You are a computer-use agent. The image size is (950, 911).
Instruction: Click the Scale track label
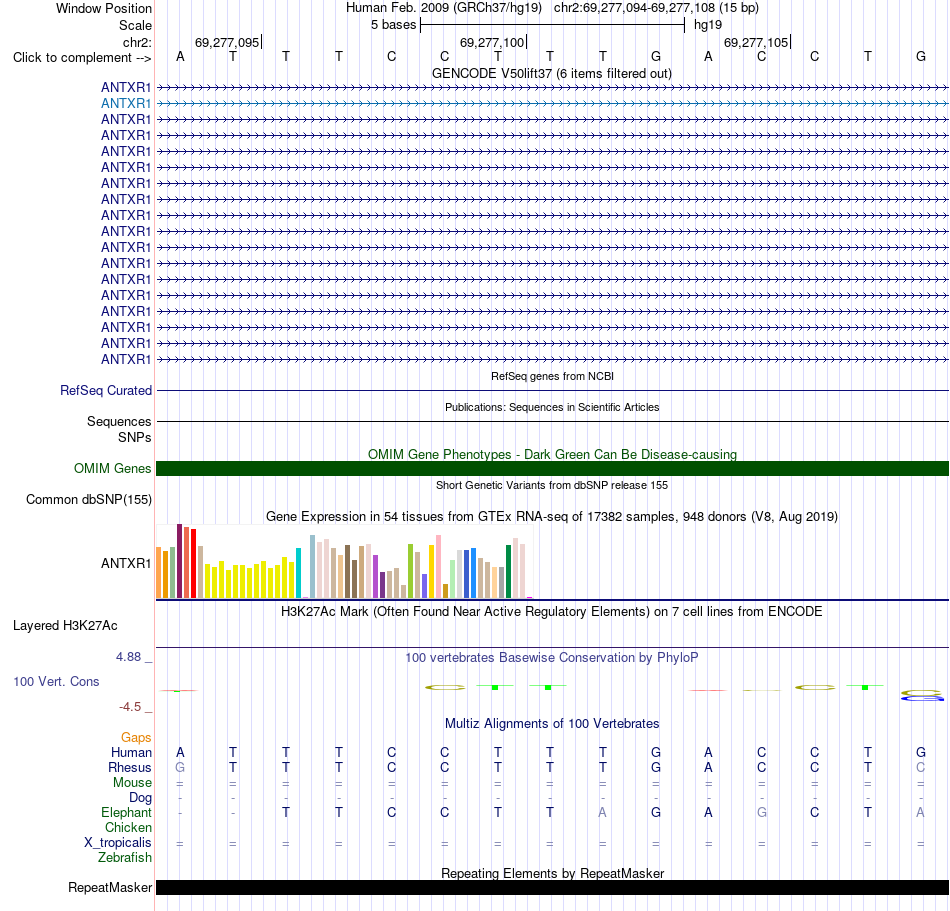tap(135, 25)
